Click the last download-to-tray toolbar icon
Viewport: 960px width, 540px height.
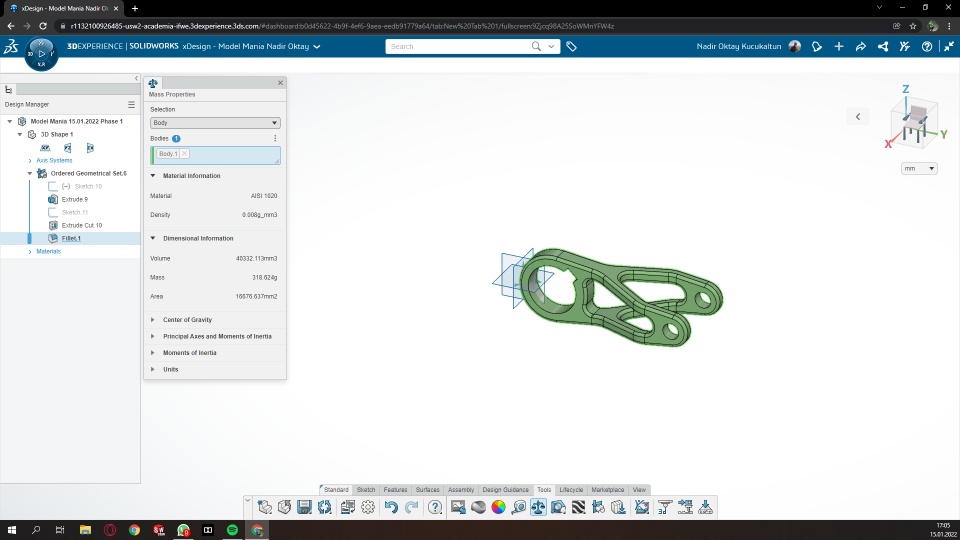click(x=705, y=507)
